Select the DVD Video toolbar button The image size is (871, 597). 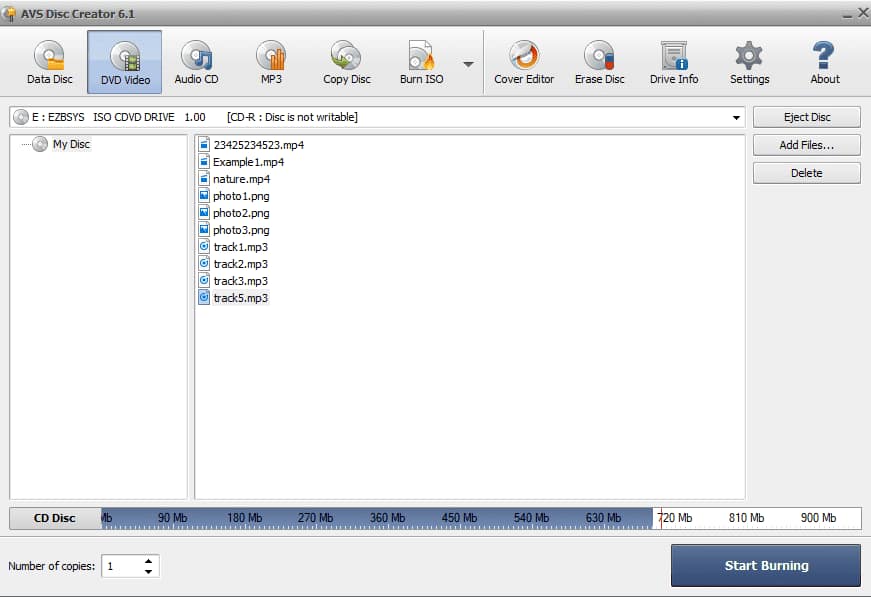125,62
